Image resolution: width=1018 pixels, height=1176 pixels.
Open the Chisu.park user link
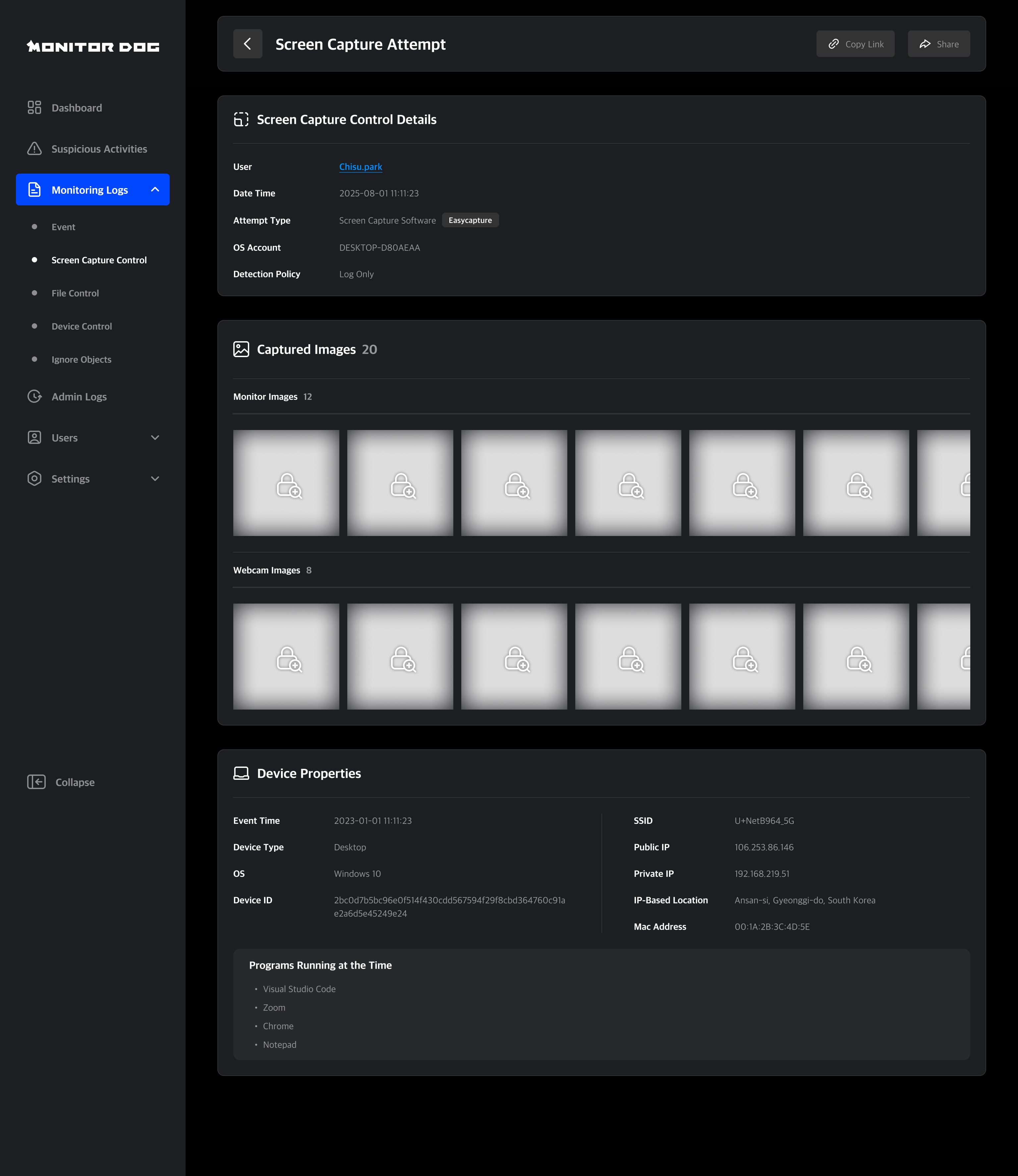coord(360,166)
